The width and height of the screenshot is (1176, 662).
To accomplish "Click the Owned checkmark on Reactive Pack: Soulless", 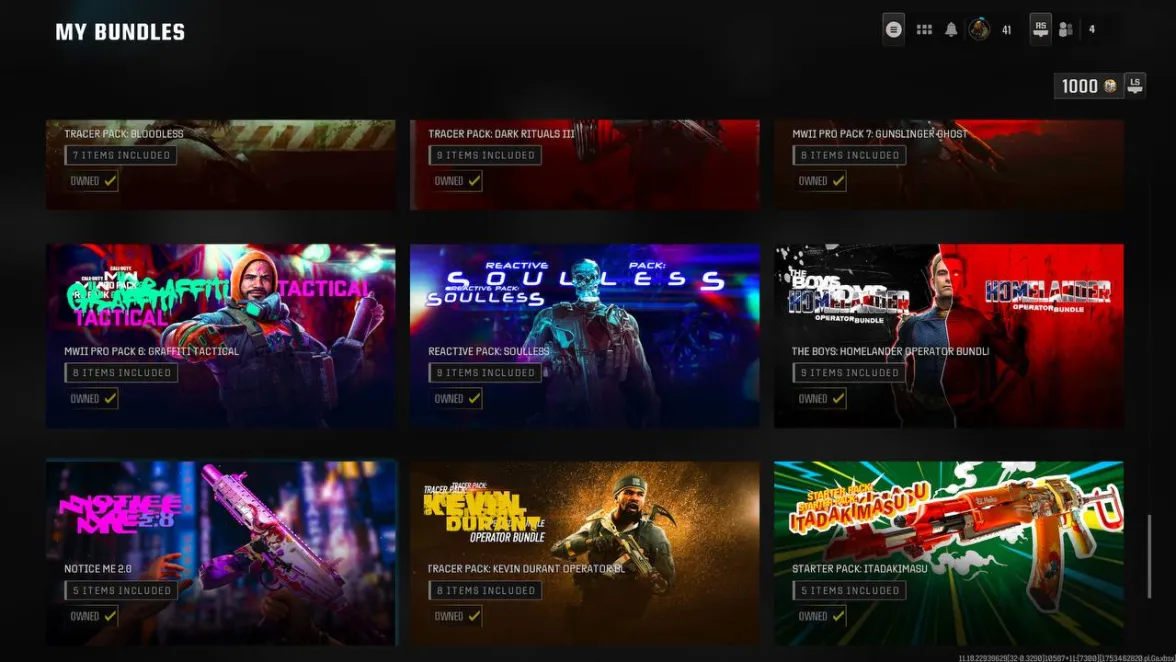I will click(x=474, y=398).
